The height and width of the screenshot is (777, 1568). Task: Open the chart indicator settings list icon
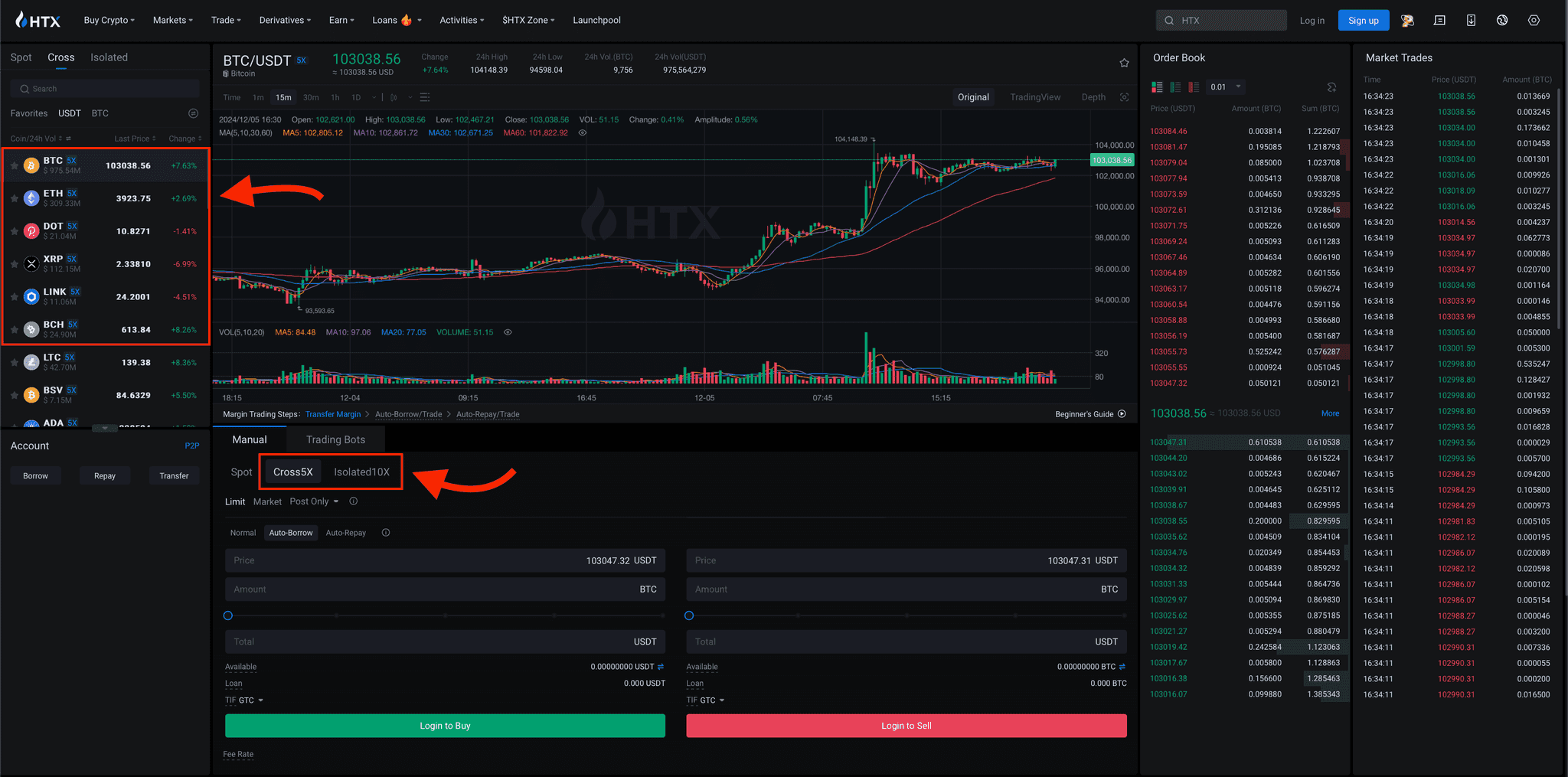[425, 97]
